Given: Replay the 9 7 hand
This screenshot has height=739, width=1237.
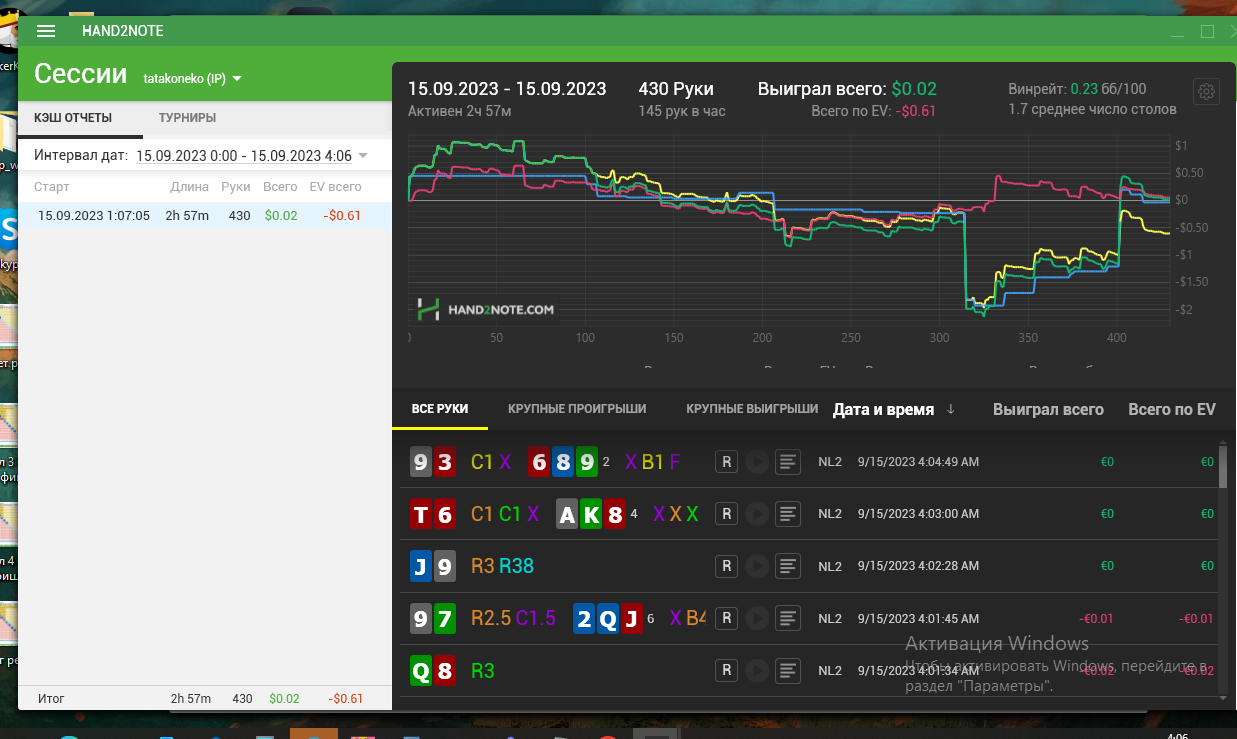Looking at the screenshot, I should pyautogui.click(x=757, y=618).
